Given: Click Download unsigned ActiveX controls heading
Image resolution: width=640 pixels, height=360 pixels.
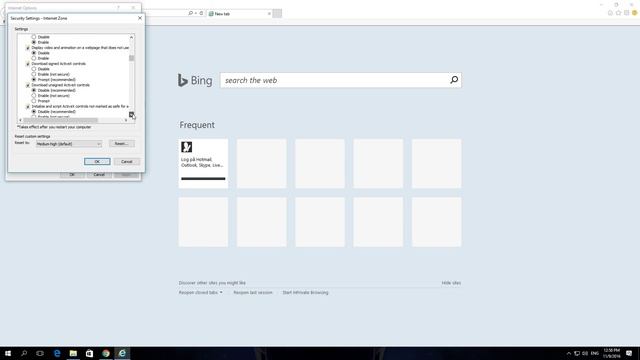Looking at the screenshot, I should [x=60, y=85].
